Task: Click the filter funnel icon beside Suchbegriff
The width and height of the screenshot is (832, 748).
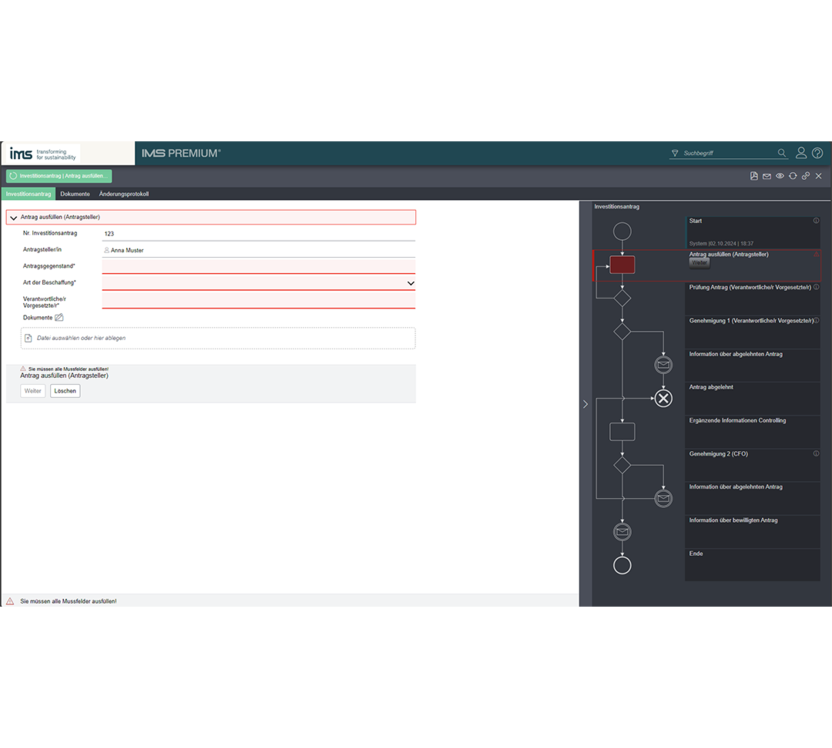Action: (674, 153)
